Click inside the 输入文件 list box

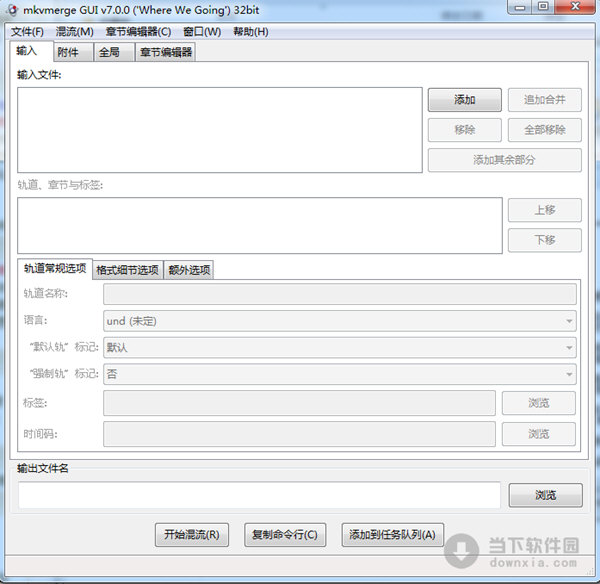click(220, 130)
